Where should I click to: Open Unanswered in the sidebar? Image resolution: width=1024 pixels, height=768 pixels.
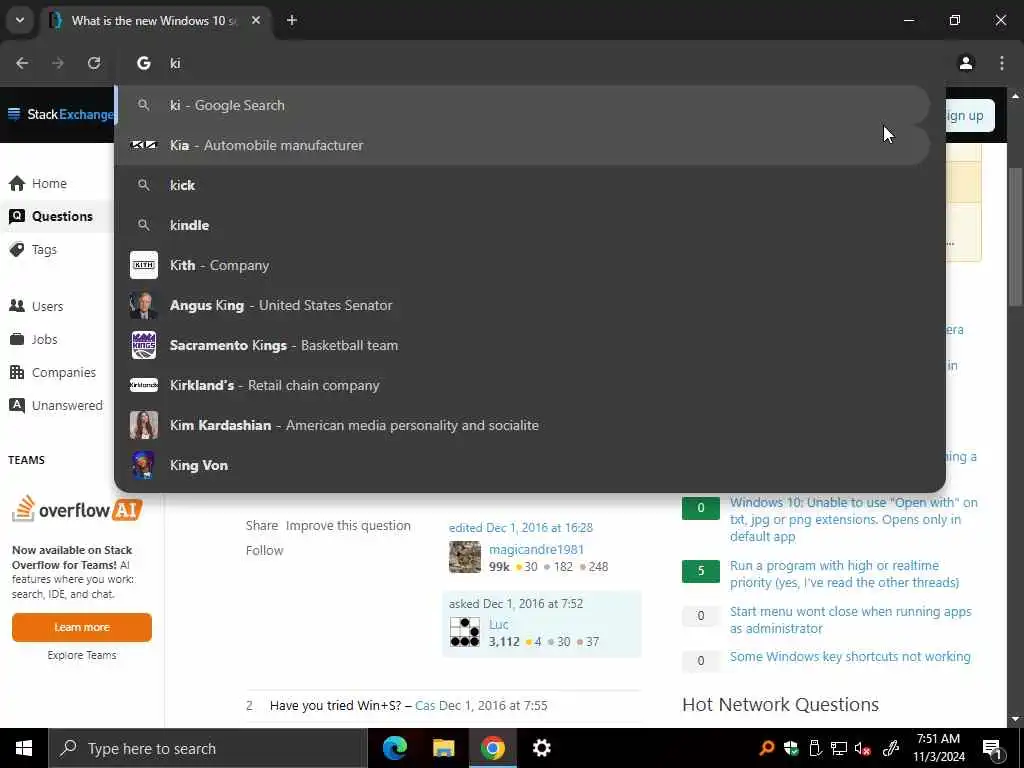[x=57, y=405]
